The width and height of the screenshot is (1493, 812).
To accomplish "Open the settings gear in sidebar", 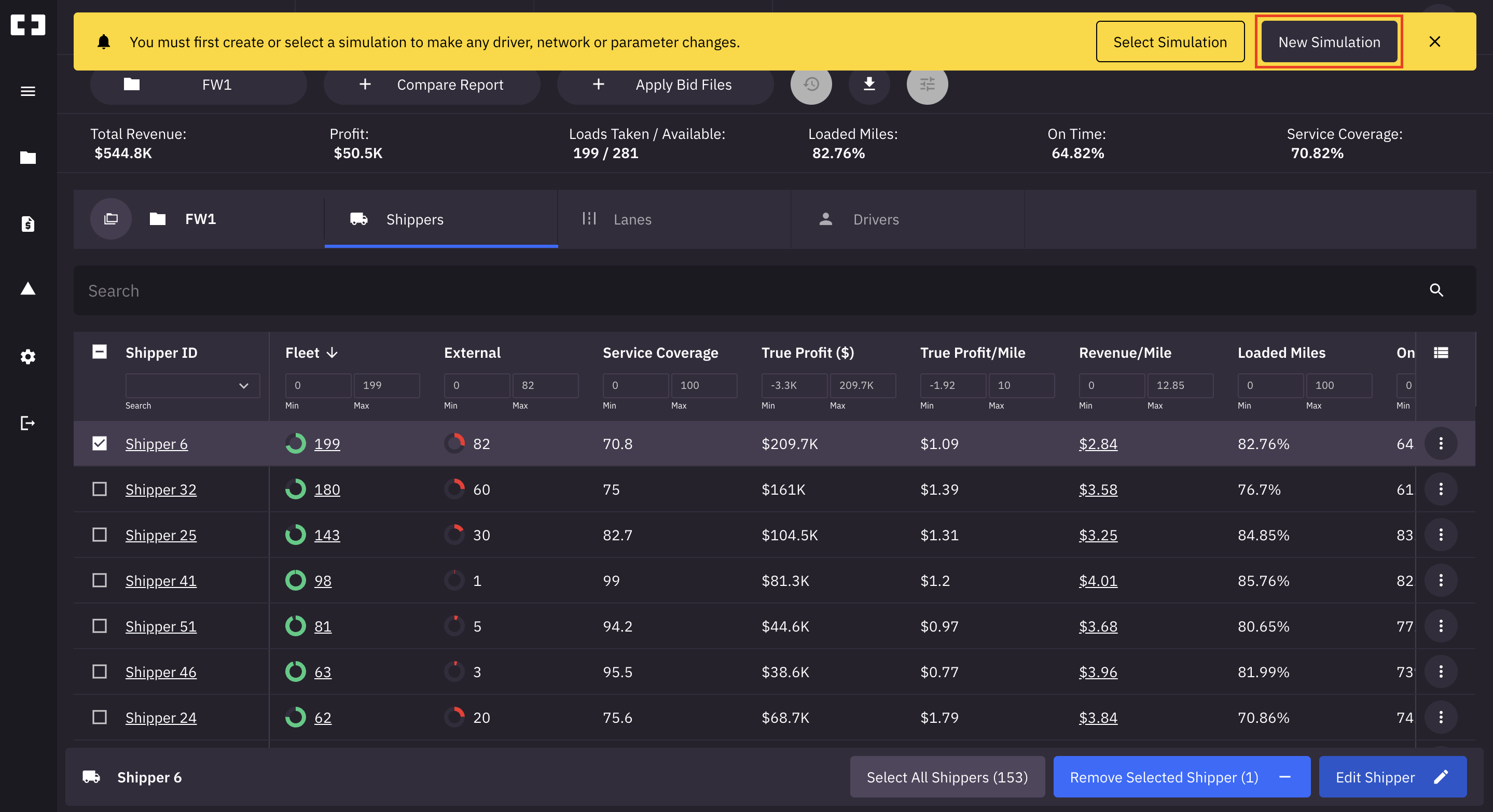I will (x=28, y=356).
